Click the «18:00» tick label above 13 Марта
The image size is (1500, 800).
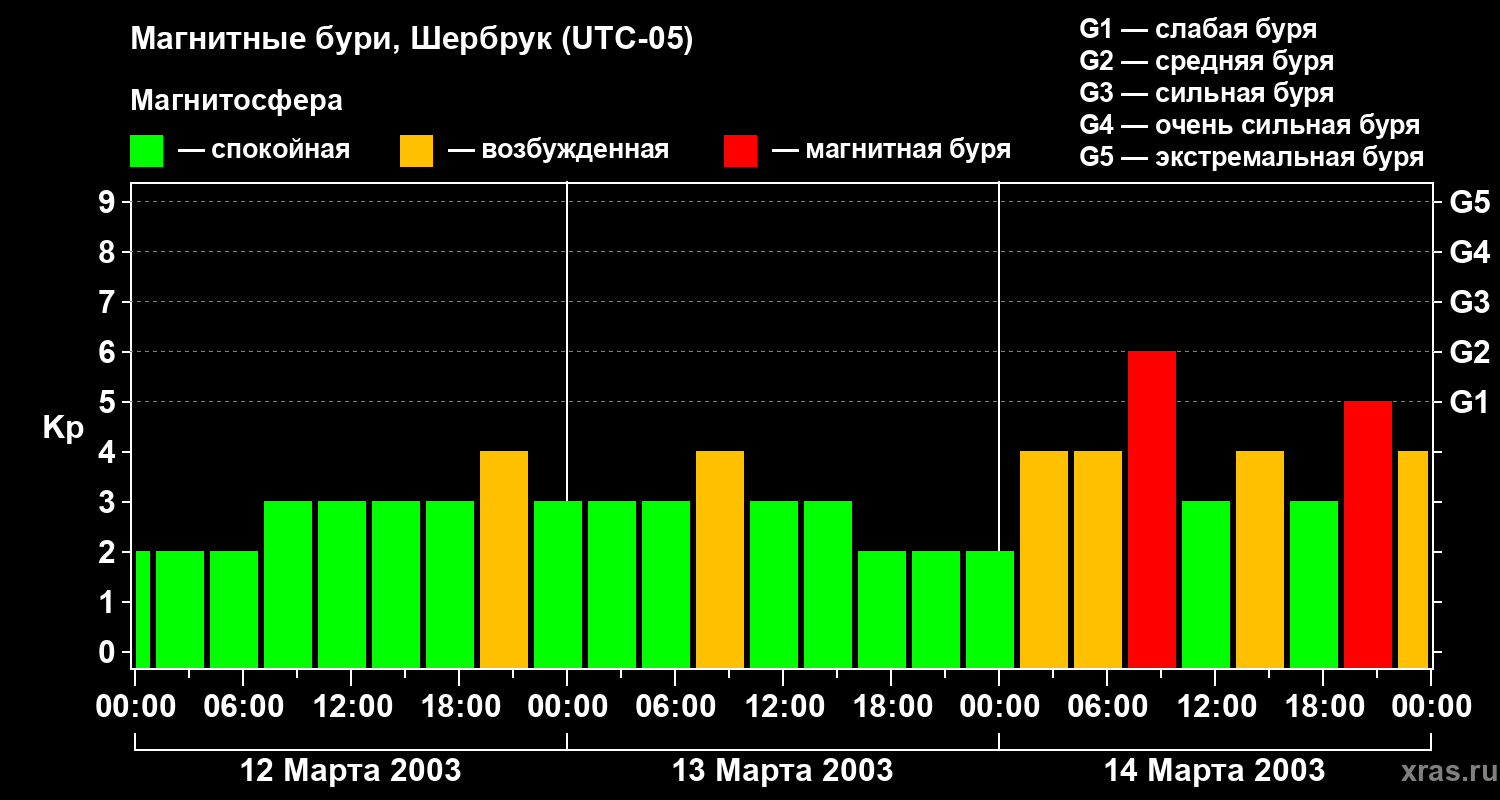coord(891,707)
